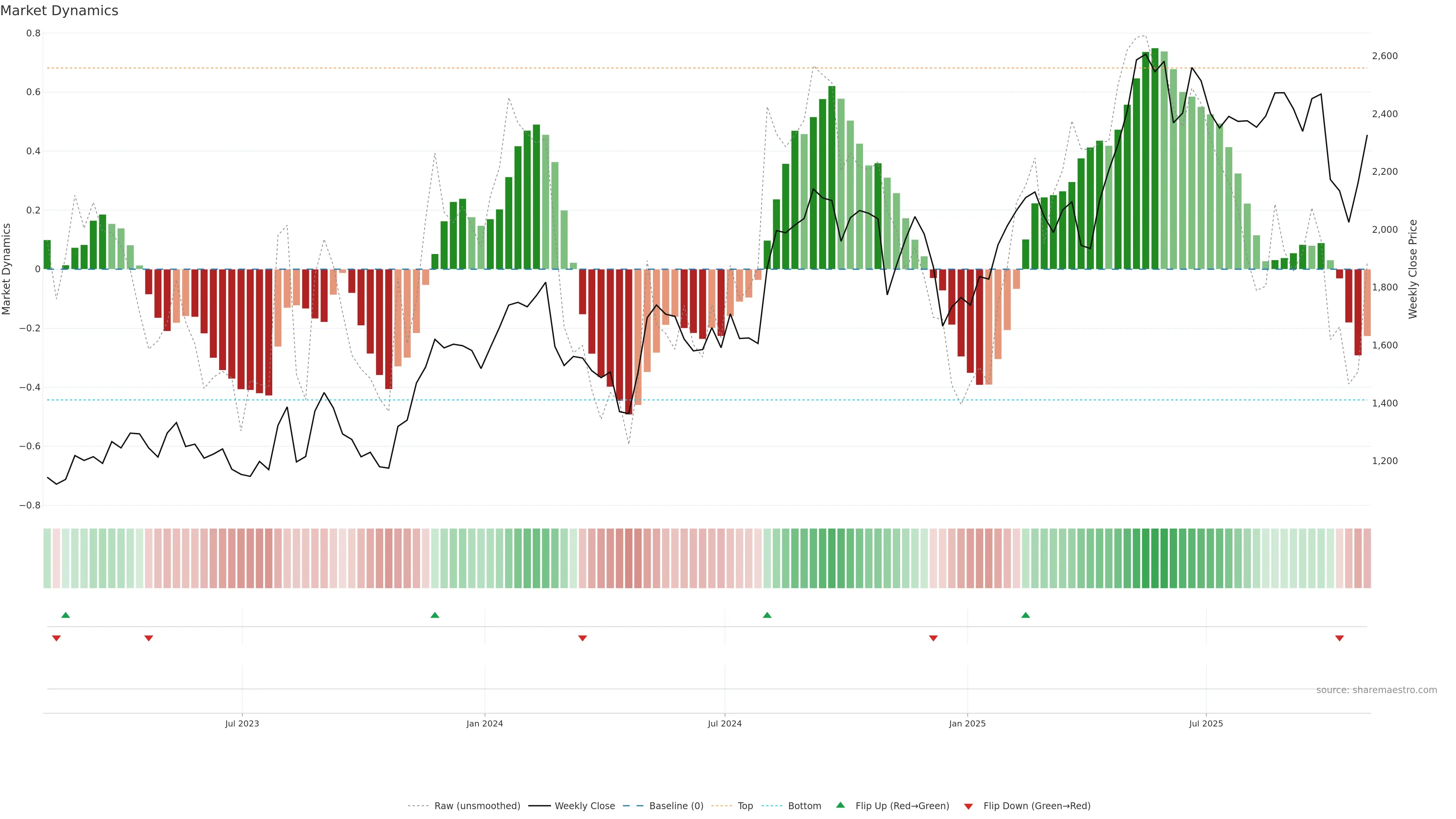This screenshot has height=819, width=1456.
Task: Toggle the Baseline (0) legend entry
Action: [676, 806]
